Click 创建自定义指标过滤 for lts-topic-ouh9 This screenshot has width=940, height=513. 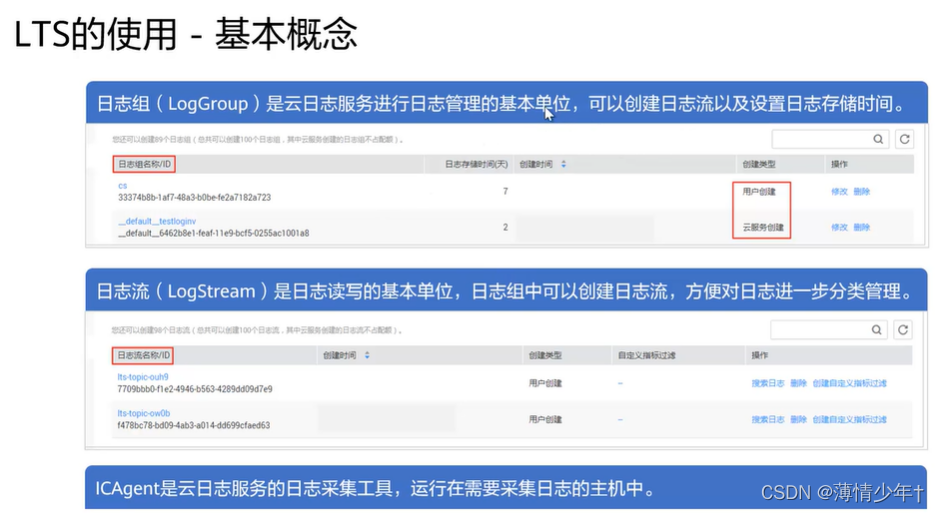[x=849, y=384]
